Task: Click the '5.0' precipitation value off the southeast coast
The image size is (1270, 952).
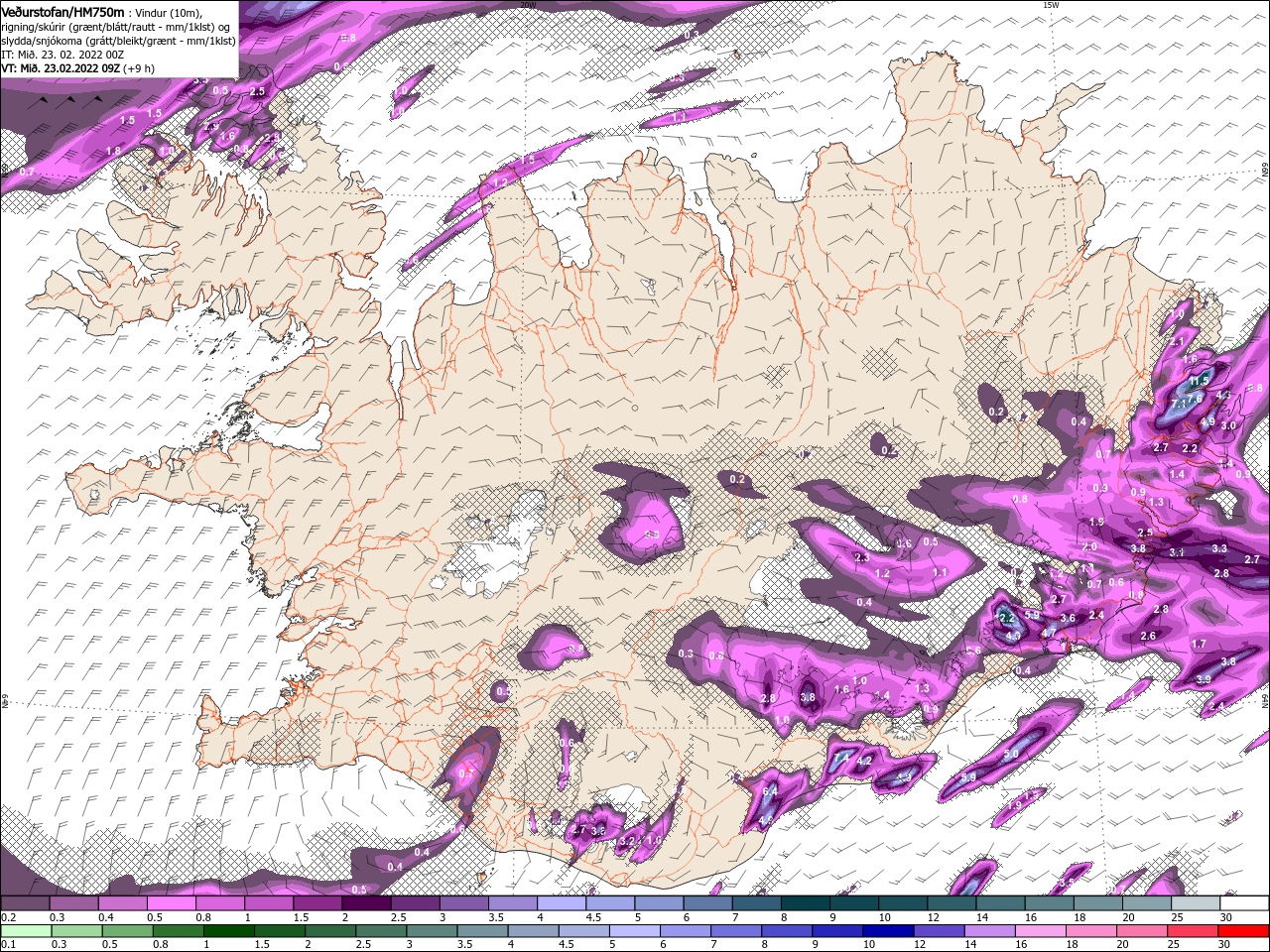Action: click(1011, 755)
